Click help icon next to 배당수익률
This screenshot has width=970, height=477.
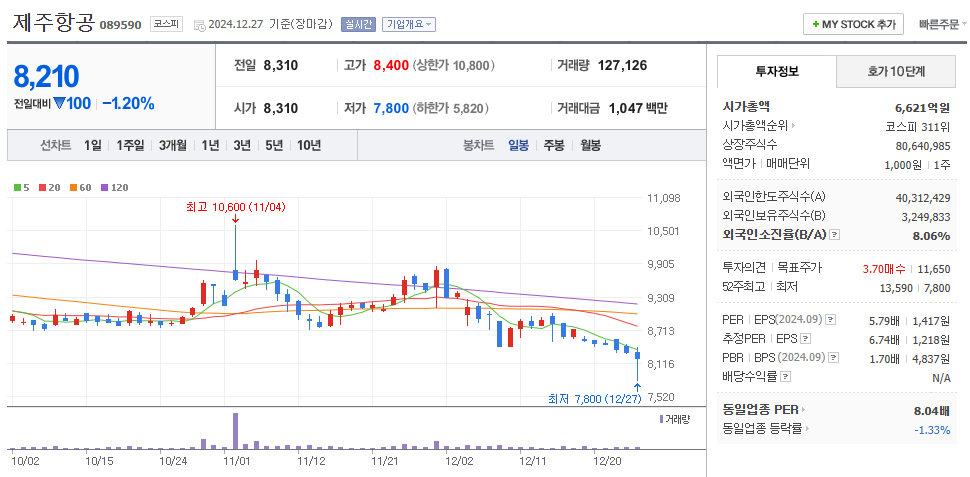tap(785, 376)
